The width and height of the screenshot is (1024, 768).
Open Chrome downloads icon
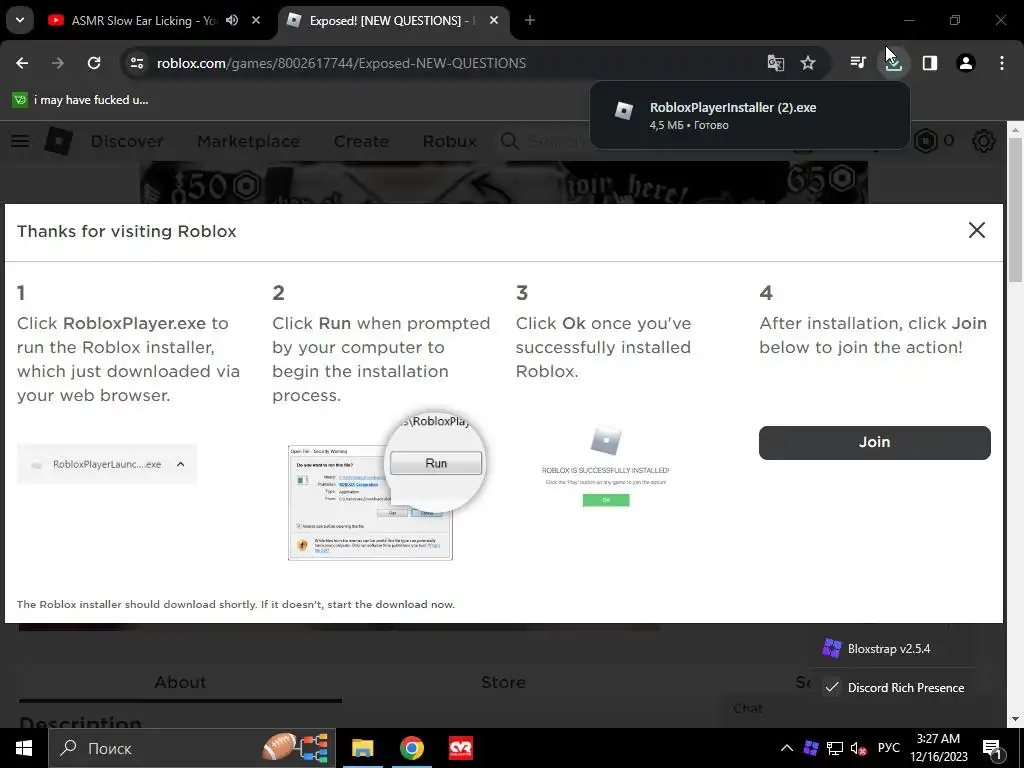coord(893,63)
